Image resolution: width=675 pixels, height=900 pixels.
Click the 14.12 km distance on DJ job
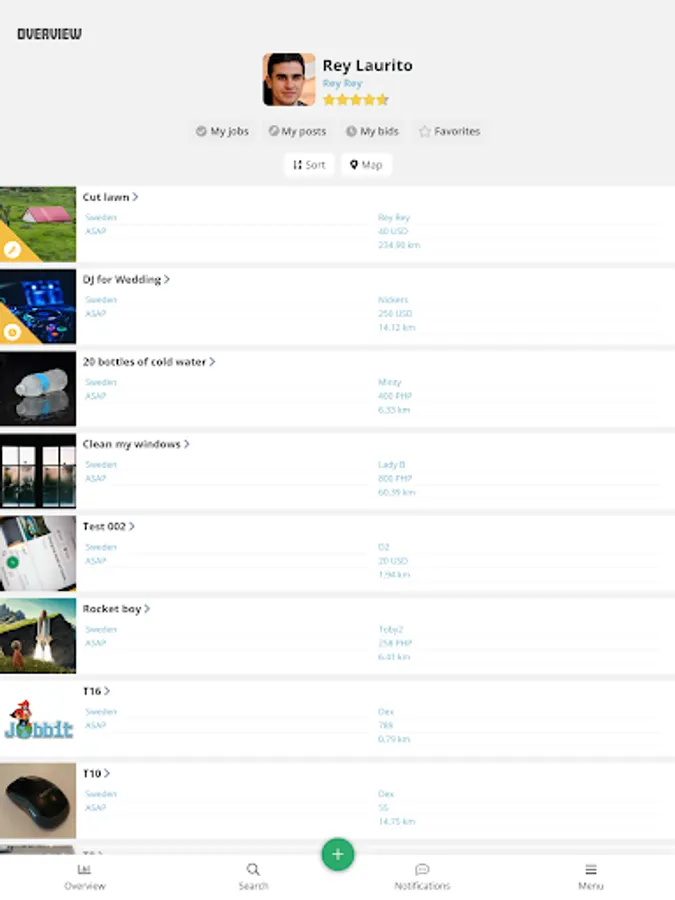click(397, 327)
